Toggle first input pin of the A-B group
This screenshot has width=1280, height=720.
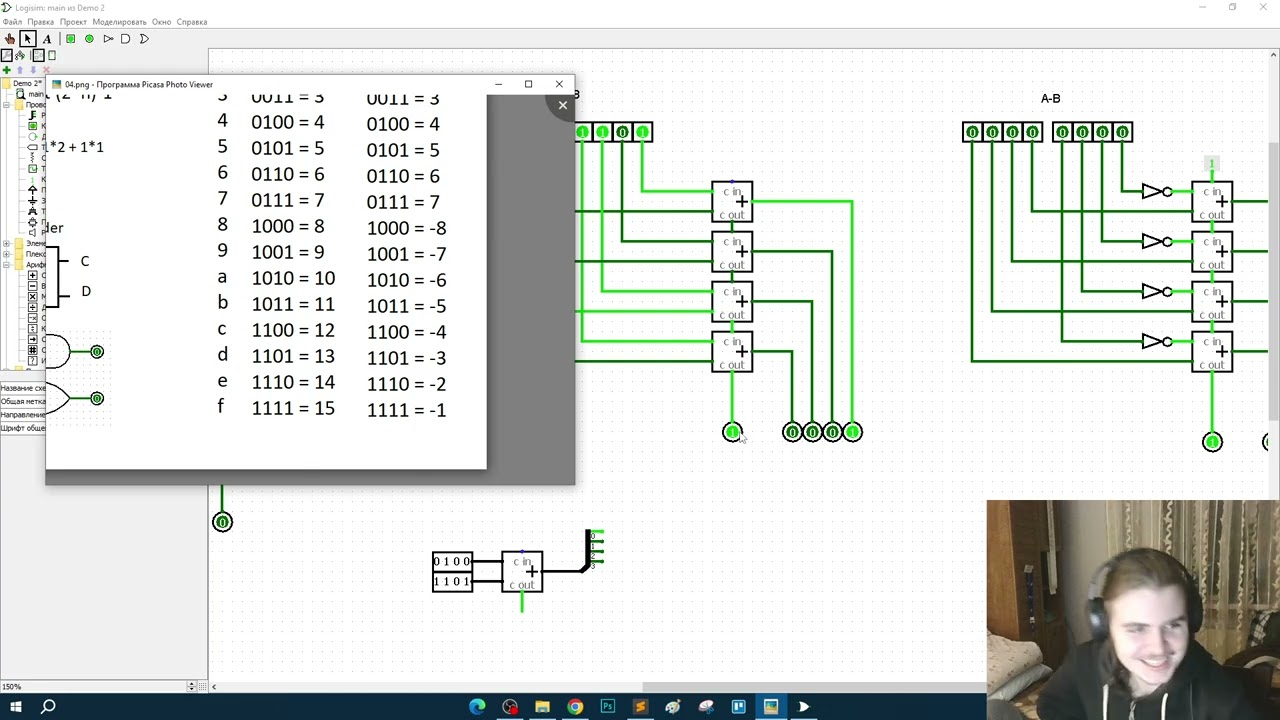972,132
